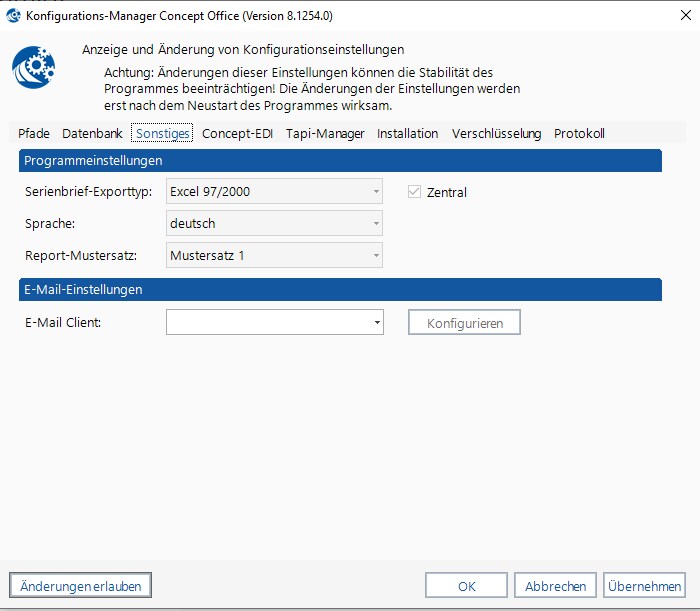Select the Sonstiges tab
Viewport: 700px width, 611px height.
162,133
